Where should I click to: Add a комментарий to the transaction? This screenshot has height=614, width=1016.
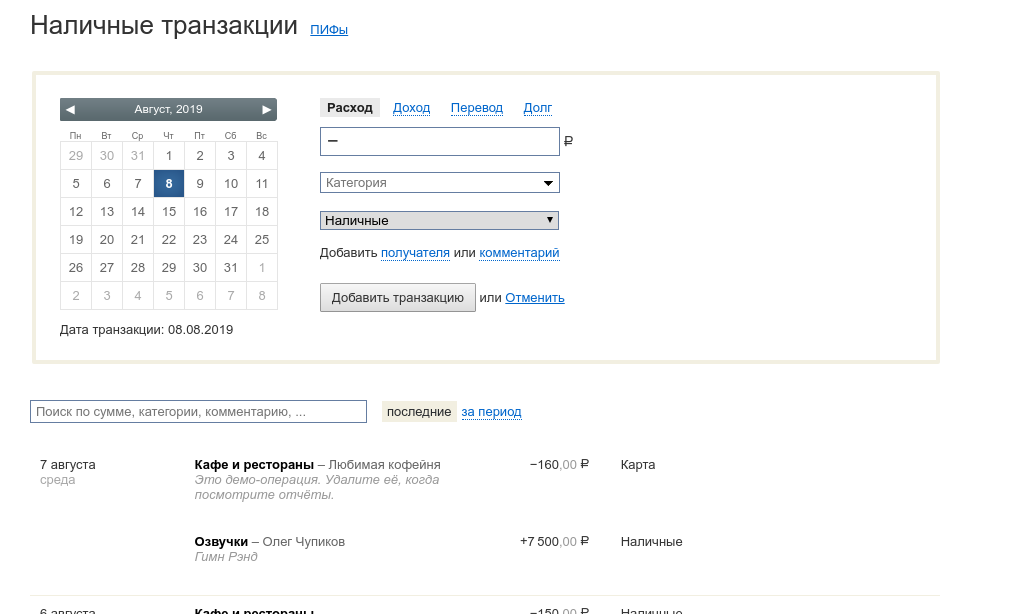[x=519, y=253]
